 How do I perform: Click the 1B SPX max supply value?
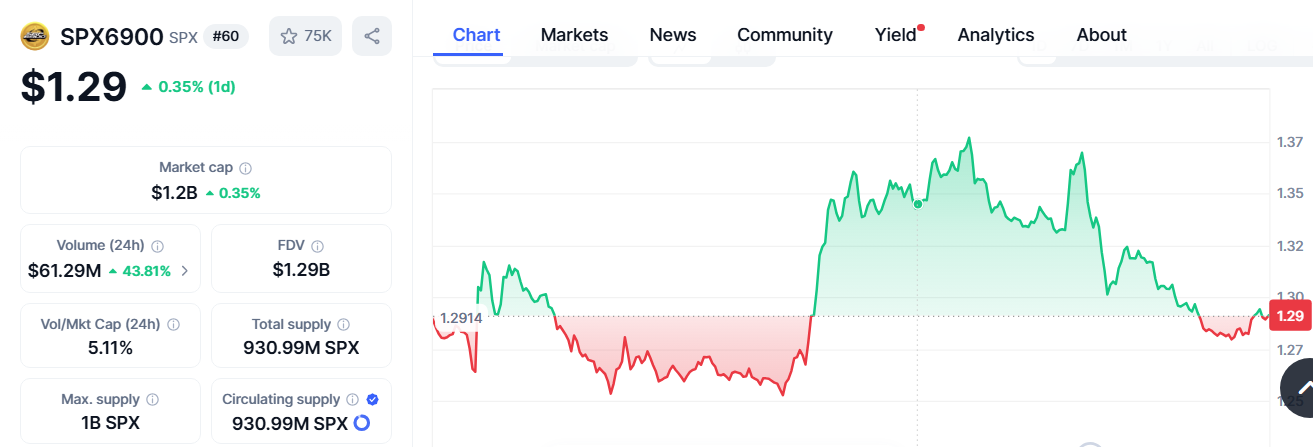110,423
